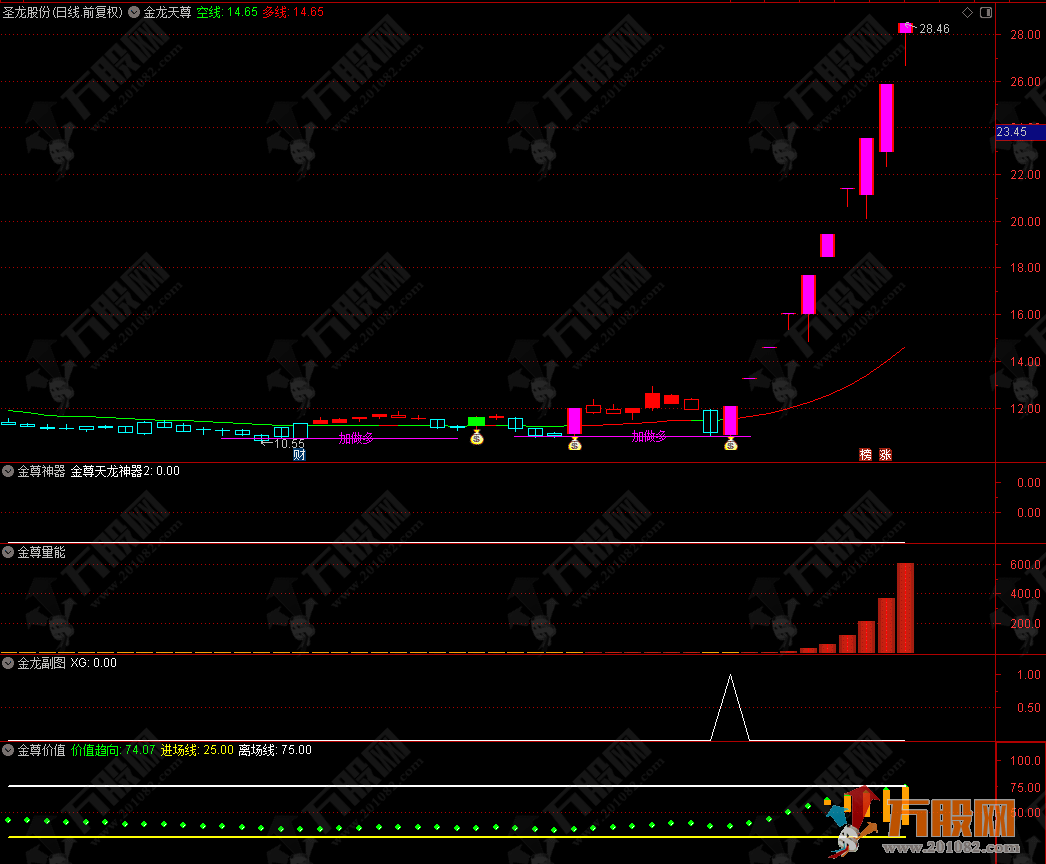The width and height of the screenshot is (1046, 864).
Task: Click the 多线: 14.65 readout
Action: coord(293,12)
